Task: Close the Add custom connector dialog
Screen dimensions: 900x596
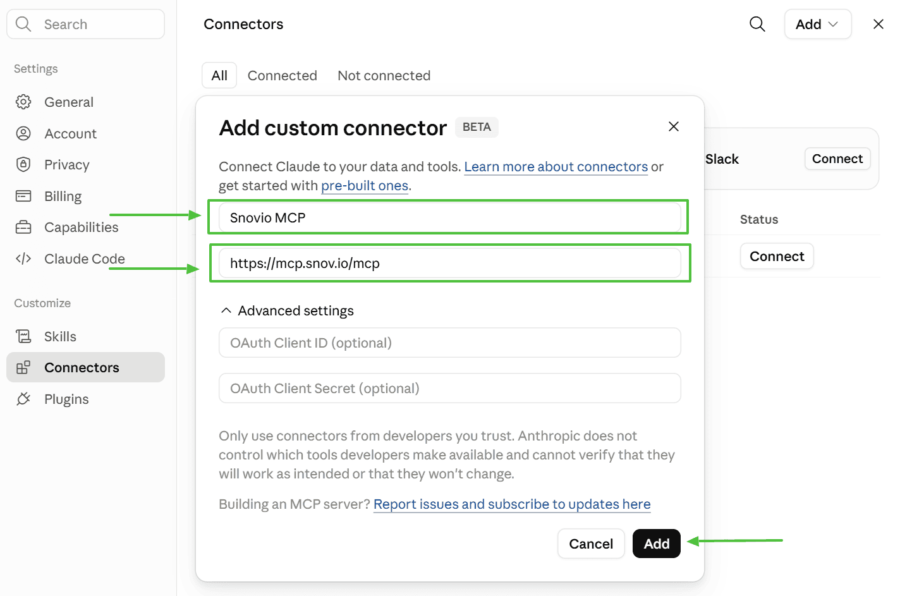Action: [673, 126]
